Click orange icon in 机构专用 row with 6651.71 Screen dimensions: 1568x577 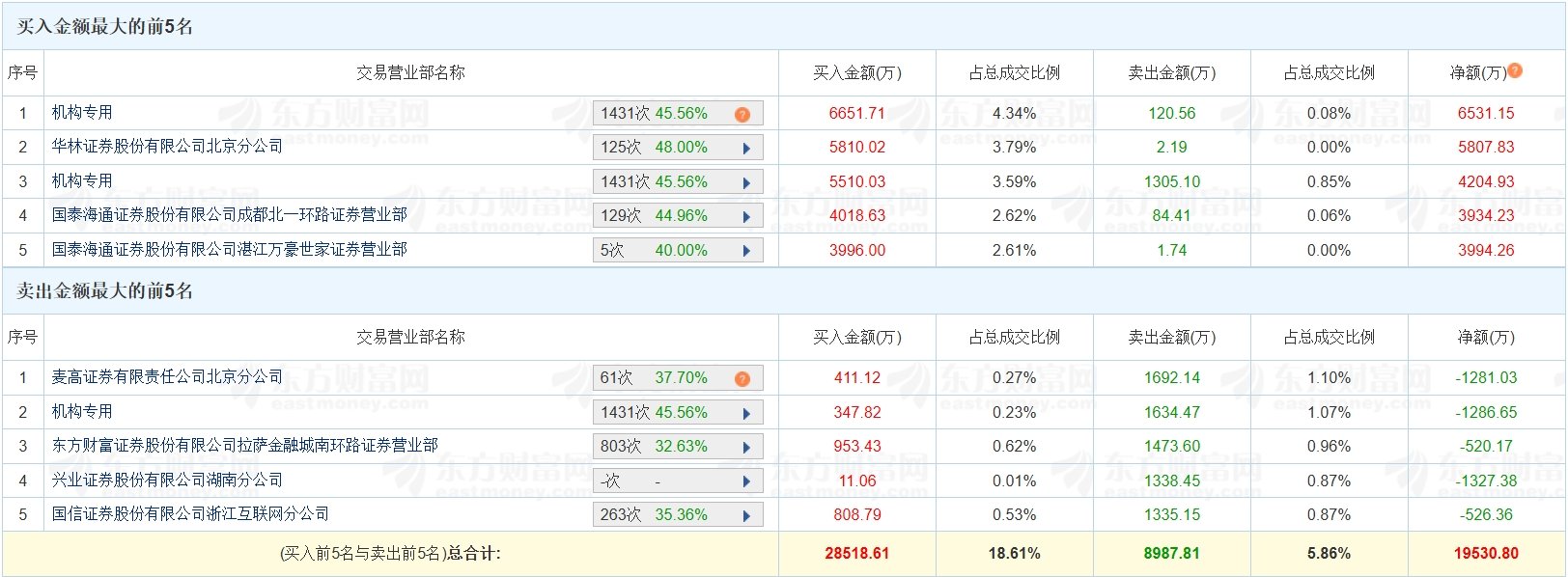742,114
